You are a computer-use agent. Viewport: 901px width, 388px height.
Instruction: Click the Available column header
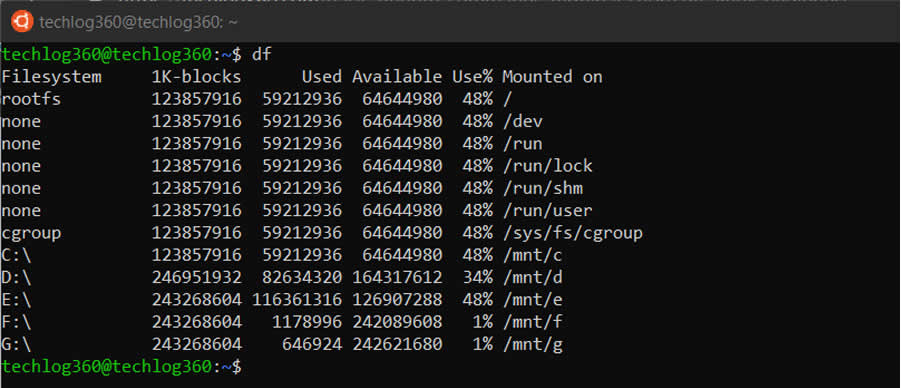coord(397,77)
